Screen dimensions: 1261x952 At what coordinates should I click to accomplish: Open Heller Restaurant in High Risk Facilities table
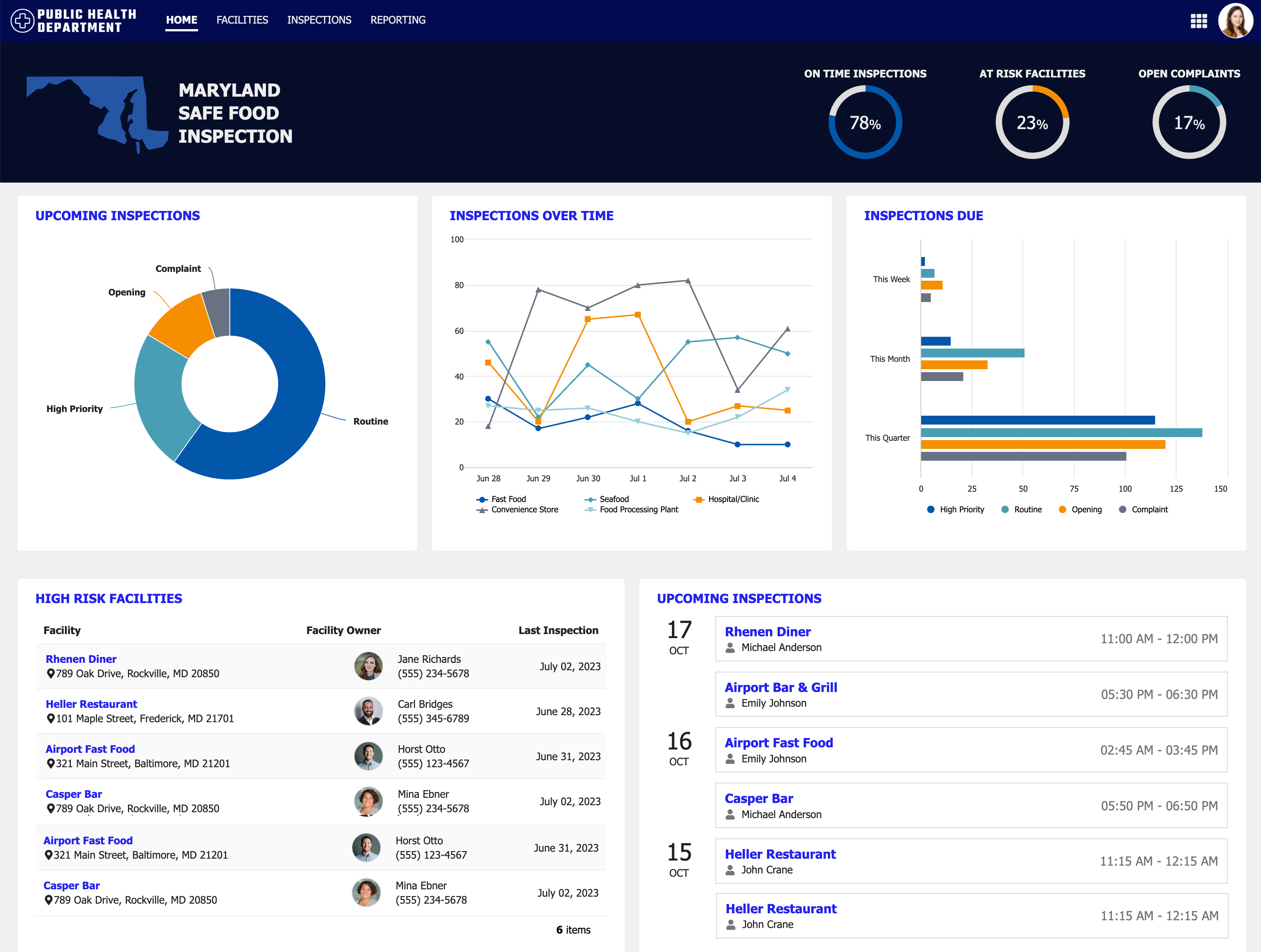[91, 704]
